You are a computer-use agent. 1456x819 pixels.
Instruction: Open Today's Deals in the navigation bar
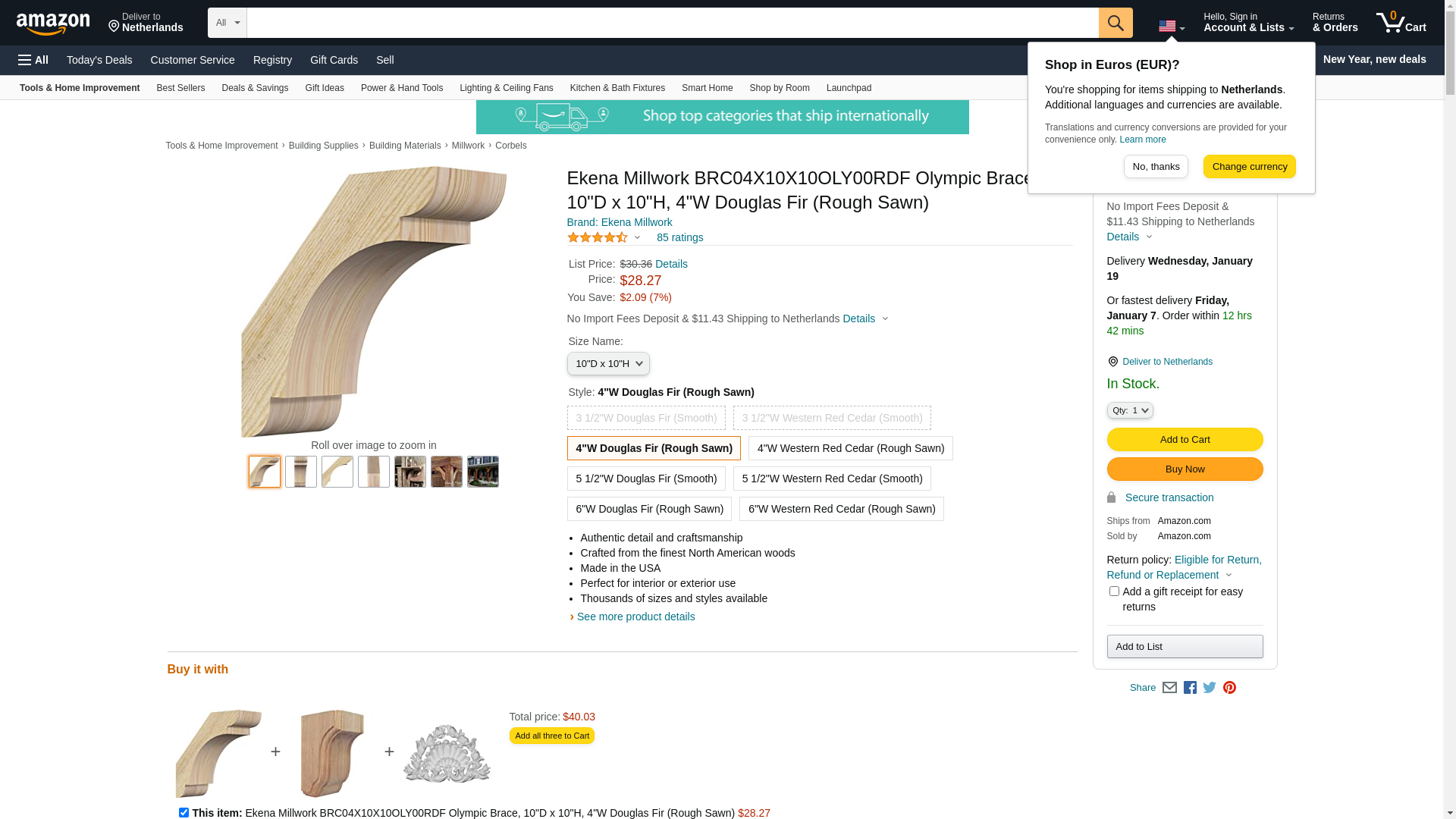[x=99, y=60]
